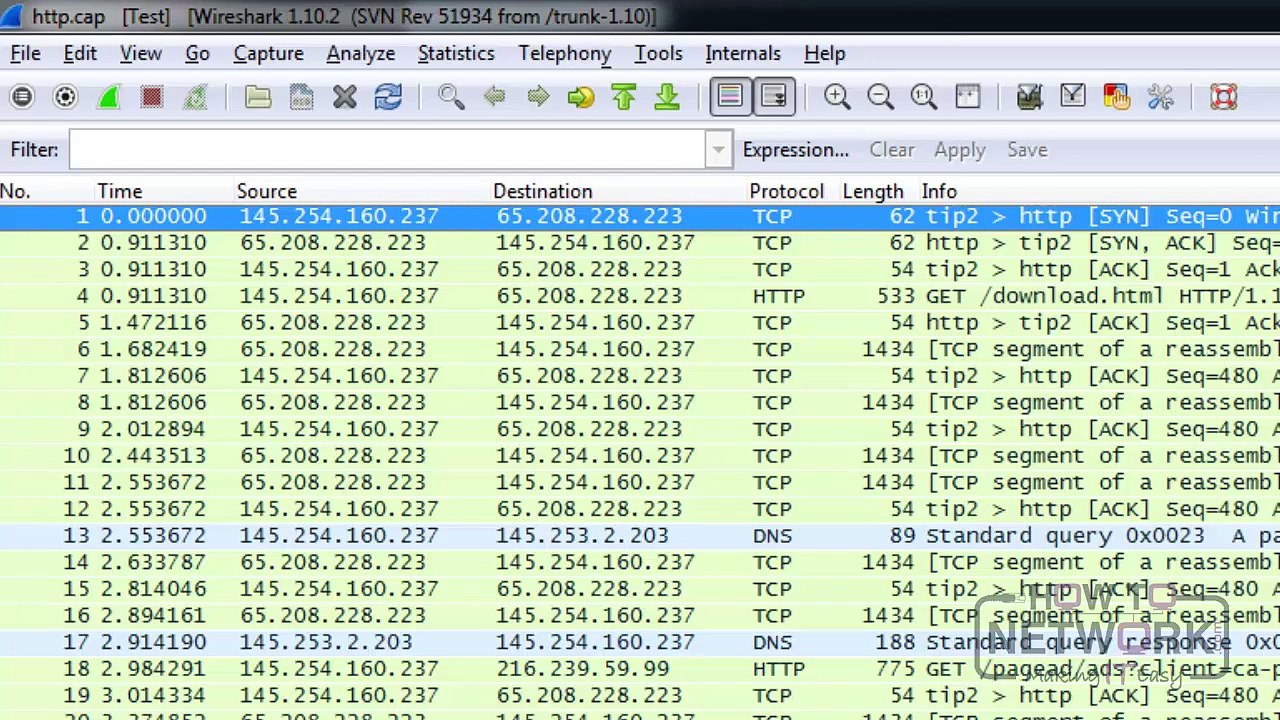Open the Filter label button
This screenshot has width=1280, height=720.
click(35, 150)
